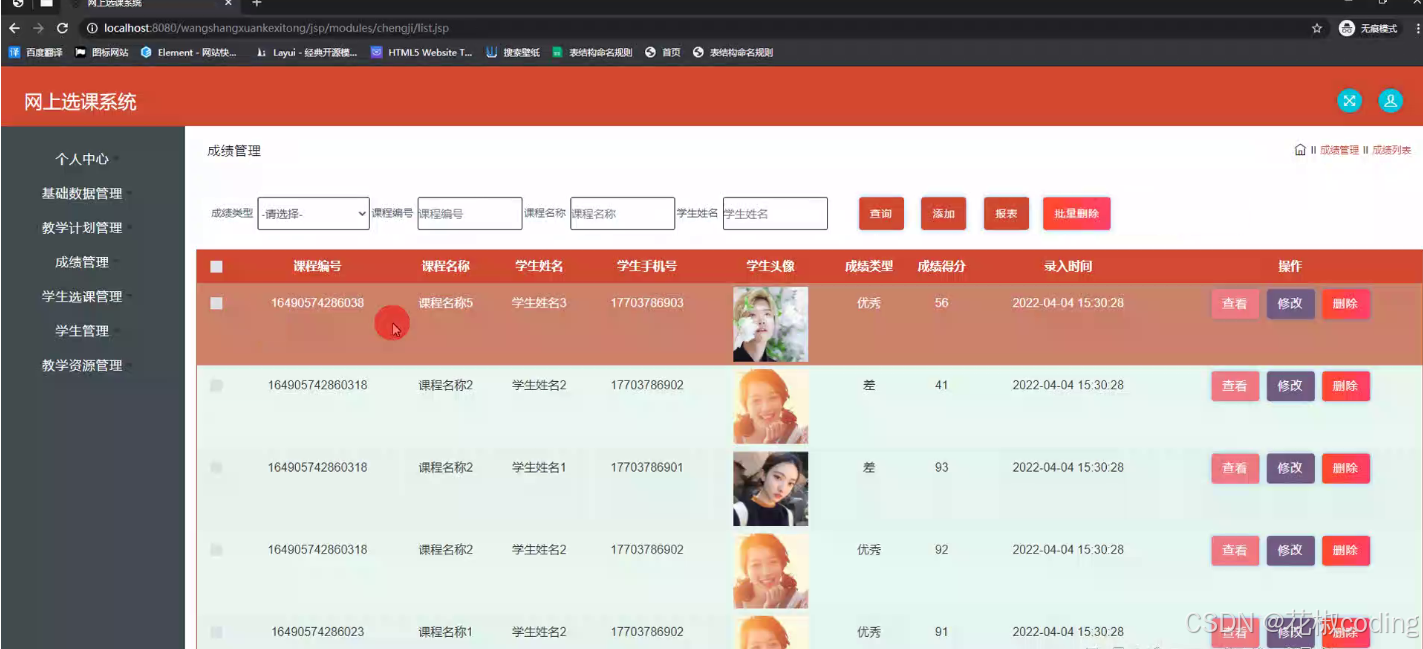
Task: Expand 个人中心 sidebar menu
Action: [x=82, y=159]
